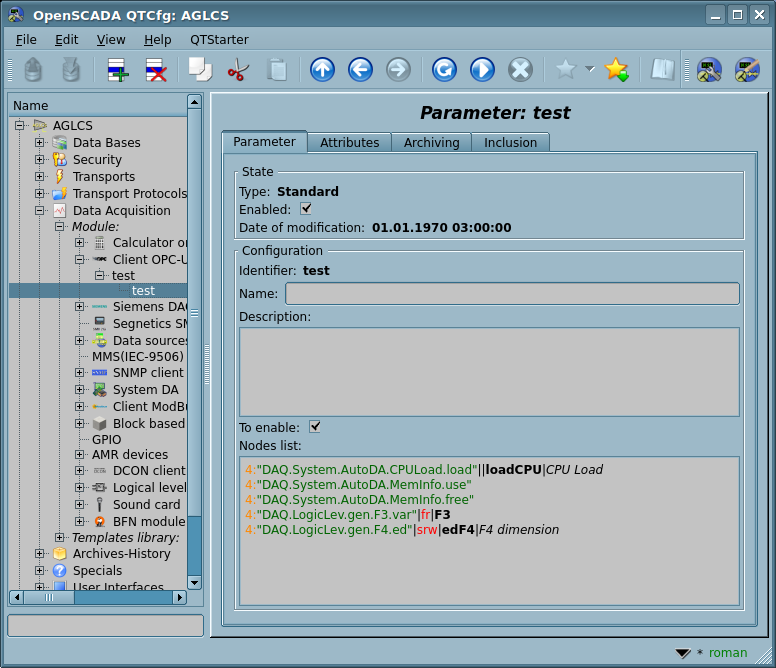Click the Name input field
The height and width of the screenshot is (668, 776).
click(512, 293)
